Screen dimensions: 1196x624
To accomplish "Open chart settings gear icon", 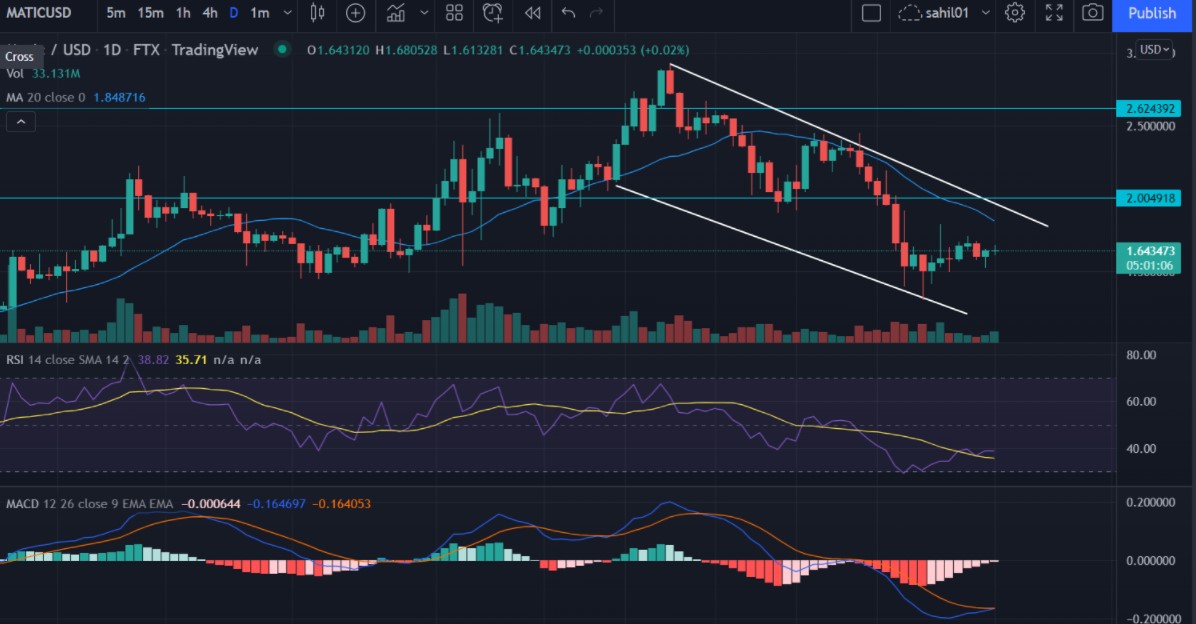I will [1015, 13].
